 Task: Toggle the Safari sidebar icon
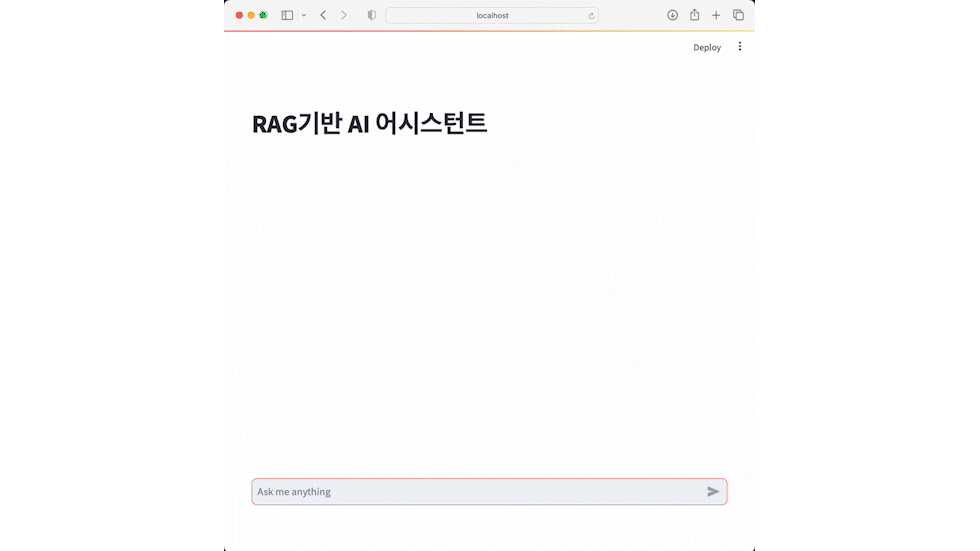click(x=287, y=15)
